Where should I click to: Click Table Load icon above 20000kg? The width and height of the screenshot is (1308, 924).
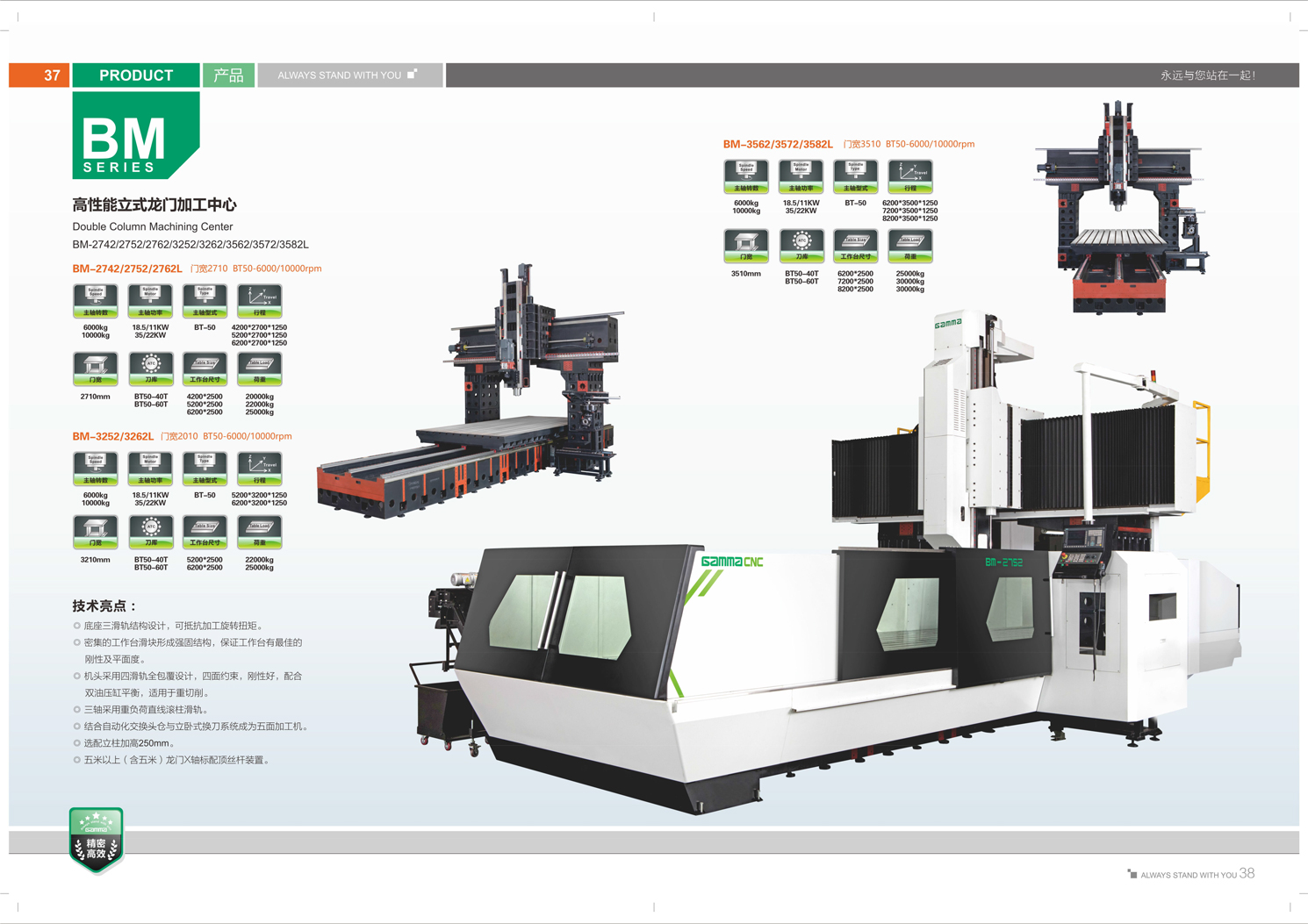260,369
